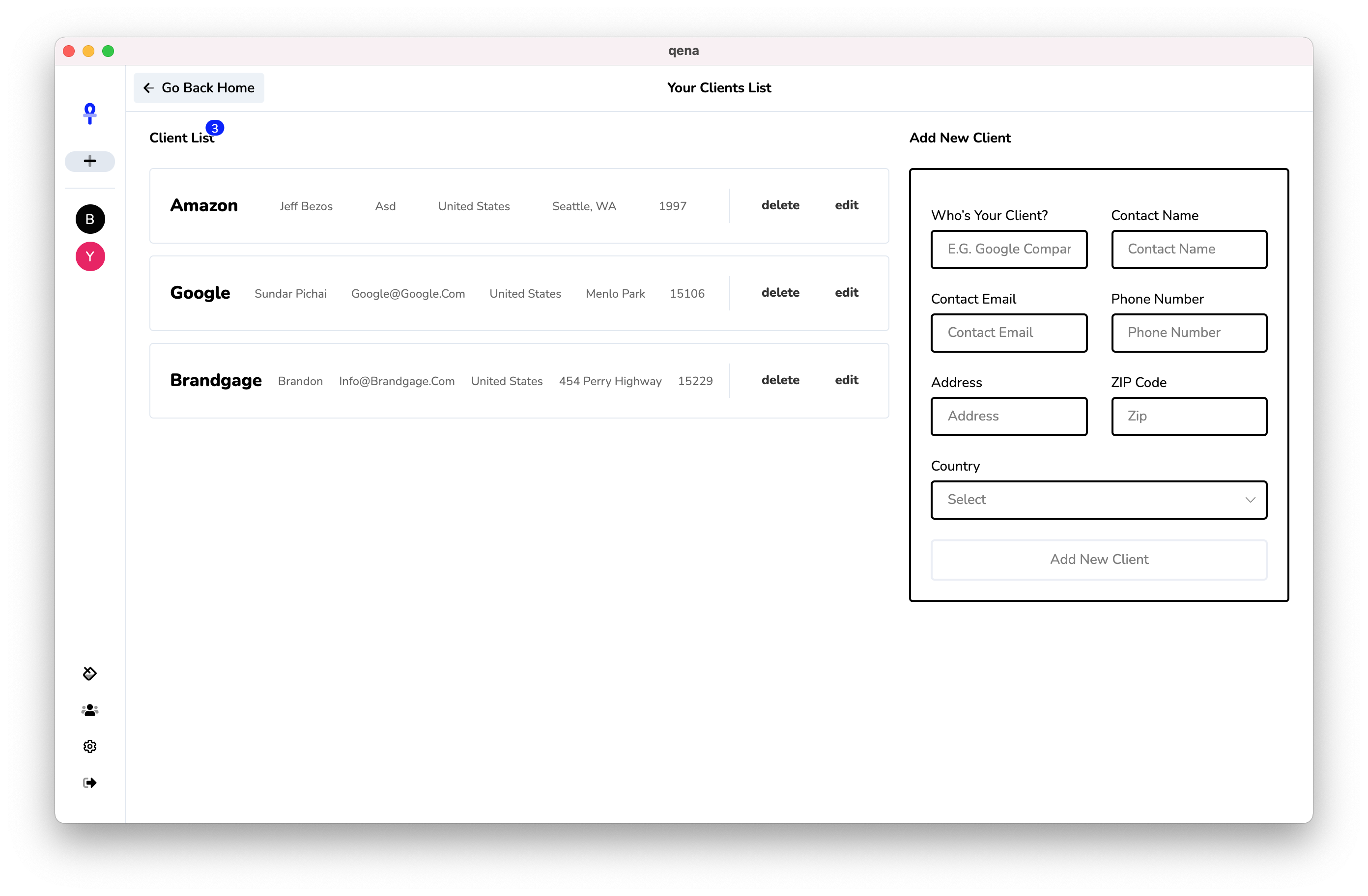Click the ZIP Code input field
Viewport: 1368px width, 896px height.
[1189, 416]
